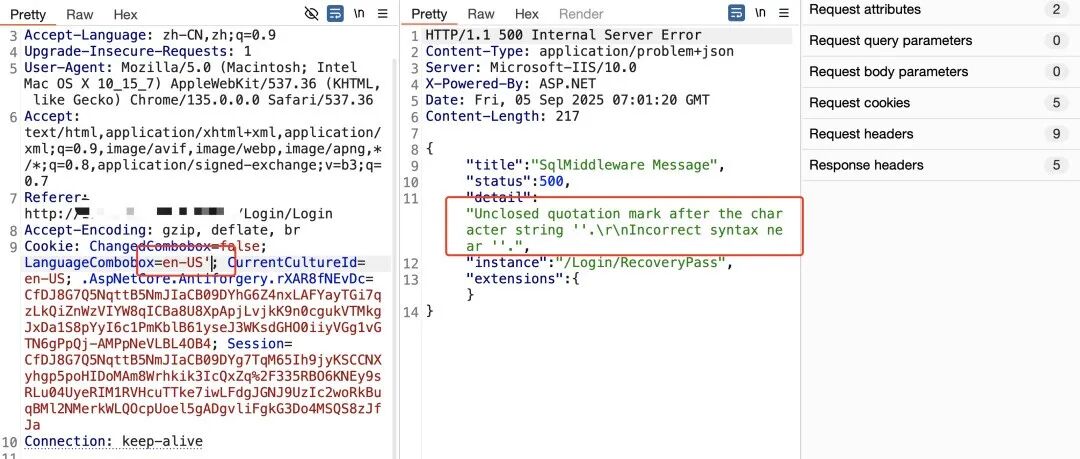Click the HTTP/1.1 500 Internal Server Error line
This screenshot has height=459, width=1080.
pos(563,35)
